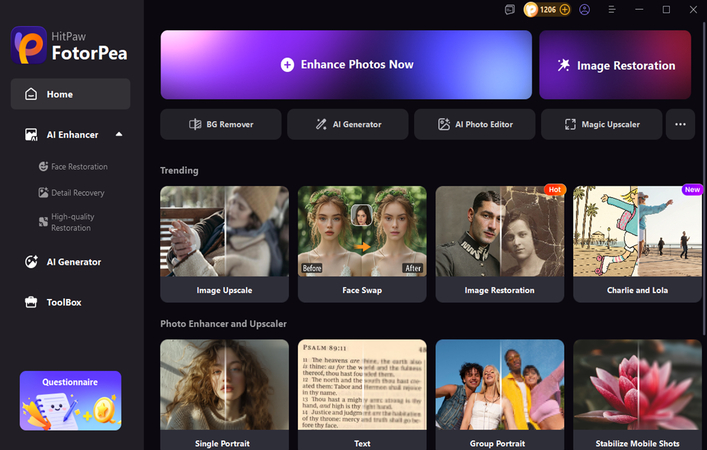Screen dimensions: 707x450
Task: Open the Face Swap trending card
Action: (x=362, y=244)
